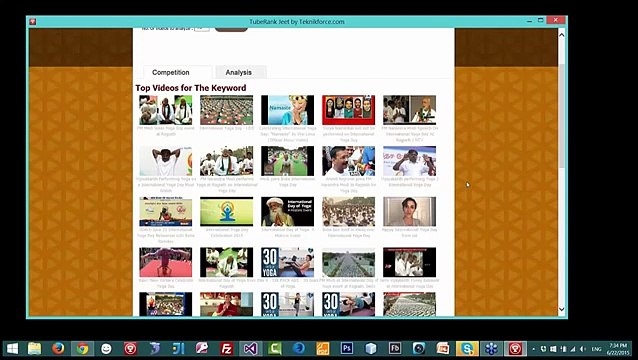Click the scrollbar up arrow in TubeRank window
638x360 pixels.
point(562,35)
